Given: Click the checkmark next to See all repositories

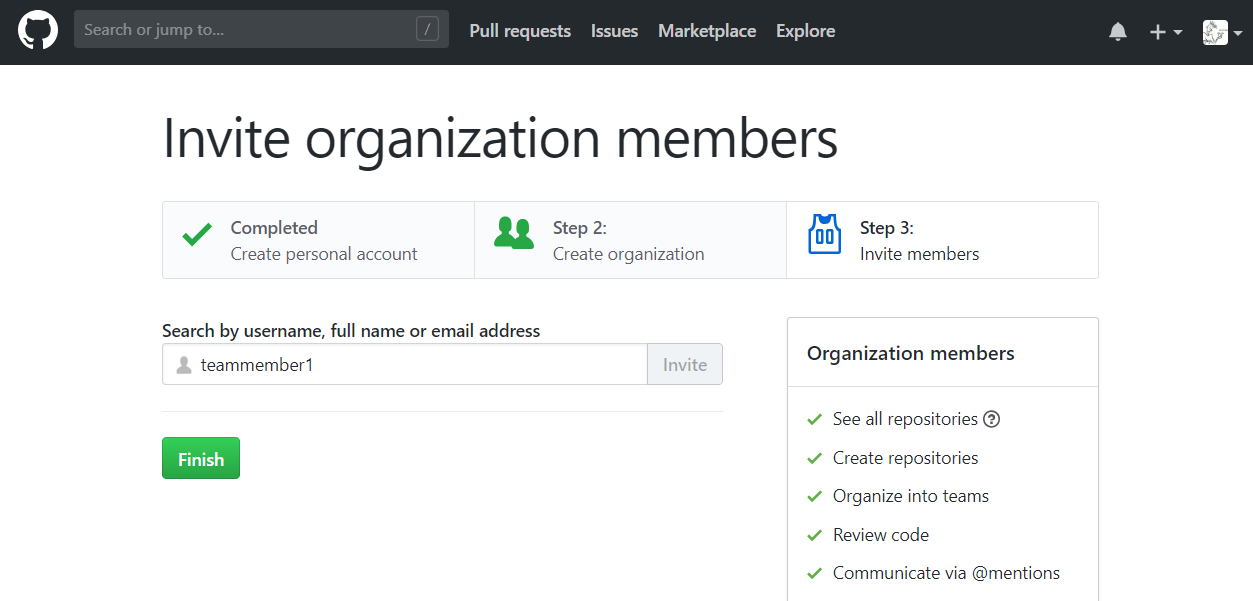Looking at the screenshot, I should 814,419.
